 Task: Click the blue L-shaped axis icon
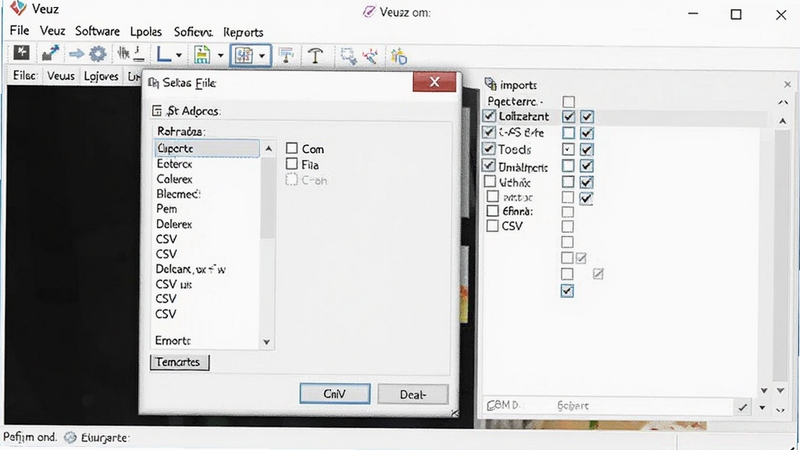click(164, 54)
